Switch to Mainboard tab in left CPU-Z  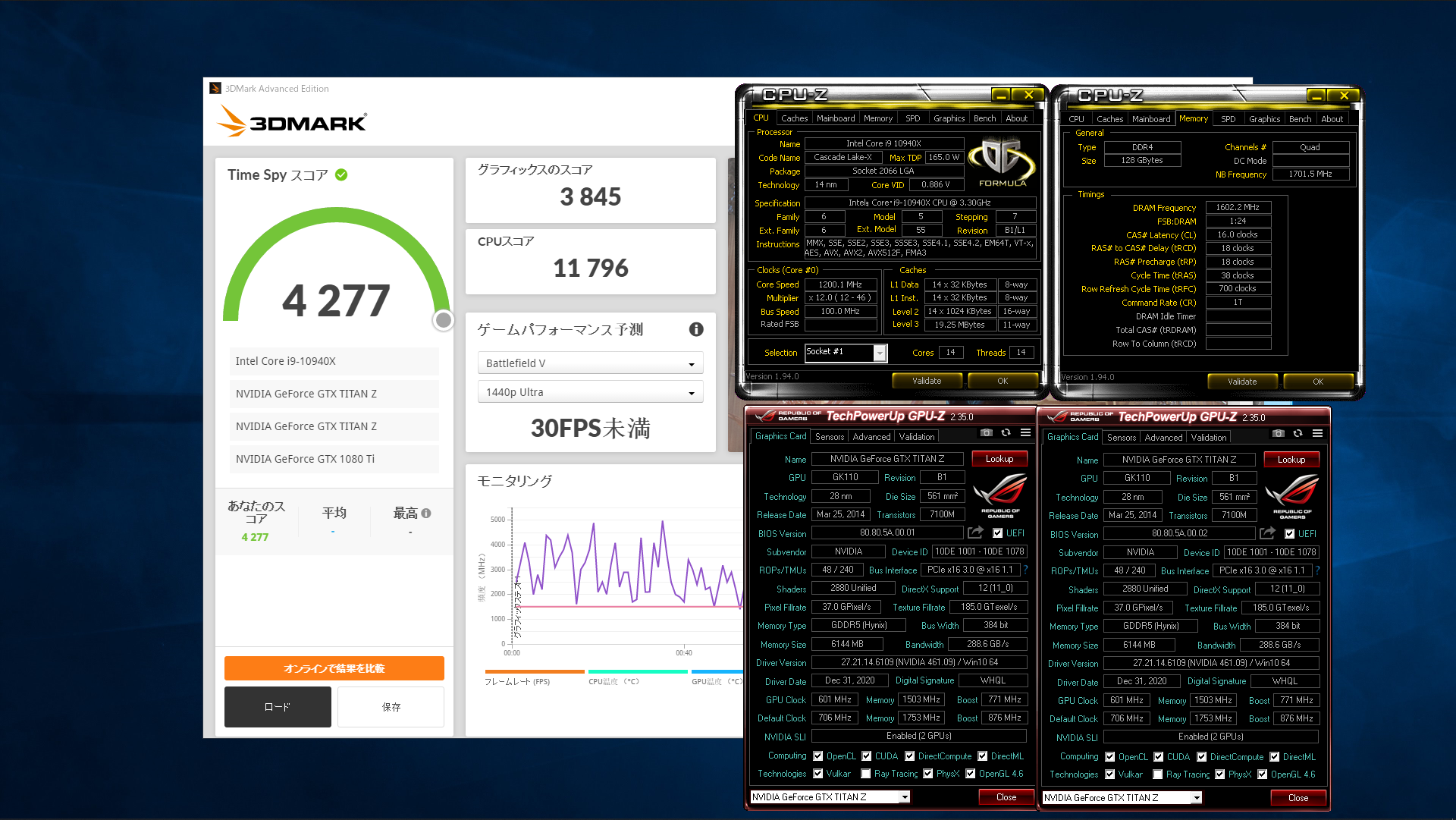(x=835, y=118)
